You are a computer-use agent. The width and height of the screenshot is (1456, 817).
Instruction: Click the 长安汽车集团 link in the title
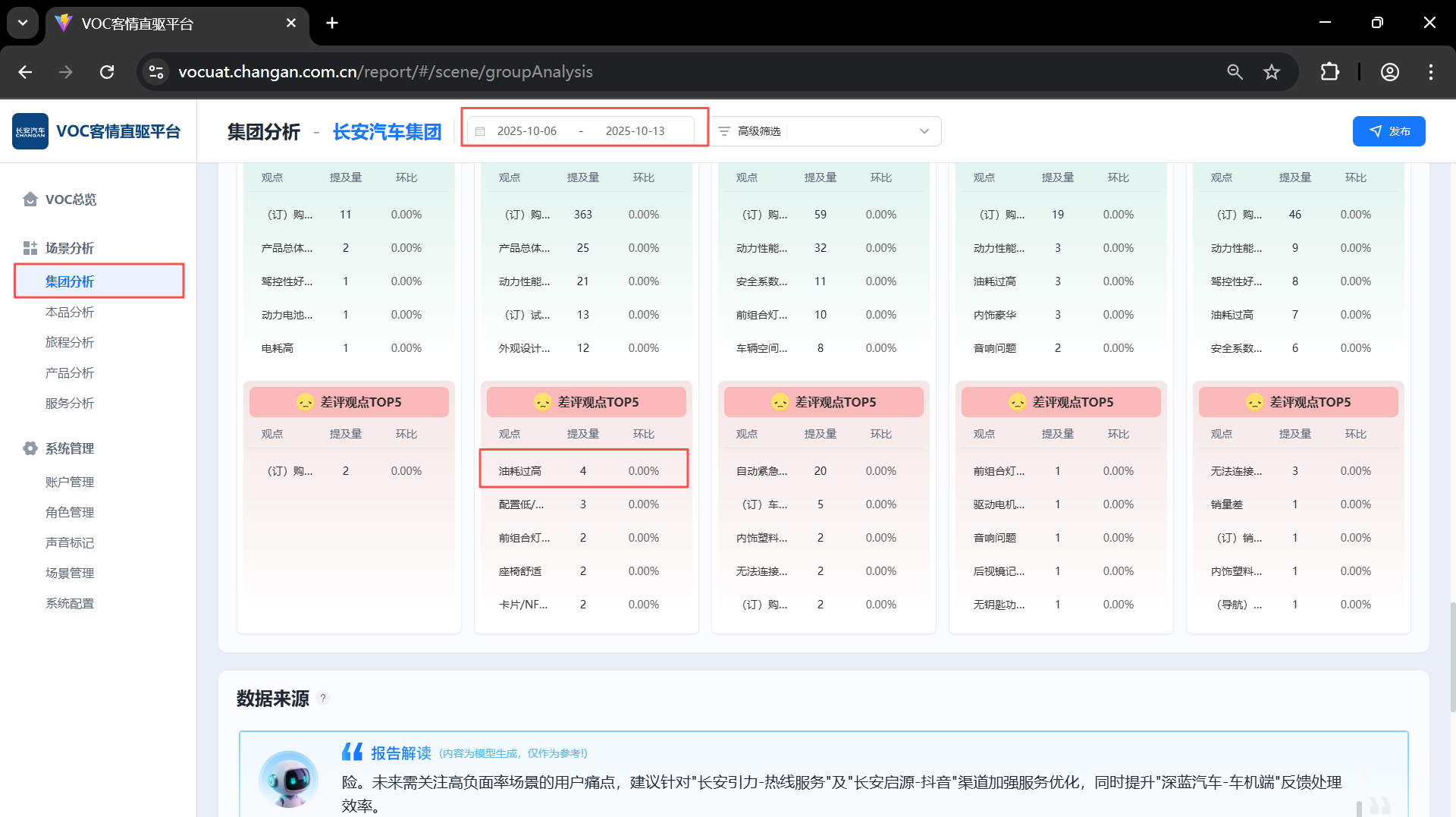pyautogui.click(x=387, y=132)
